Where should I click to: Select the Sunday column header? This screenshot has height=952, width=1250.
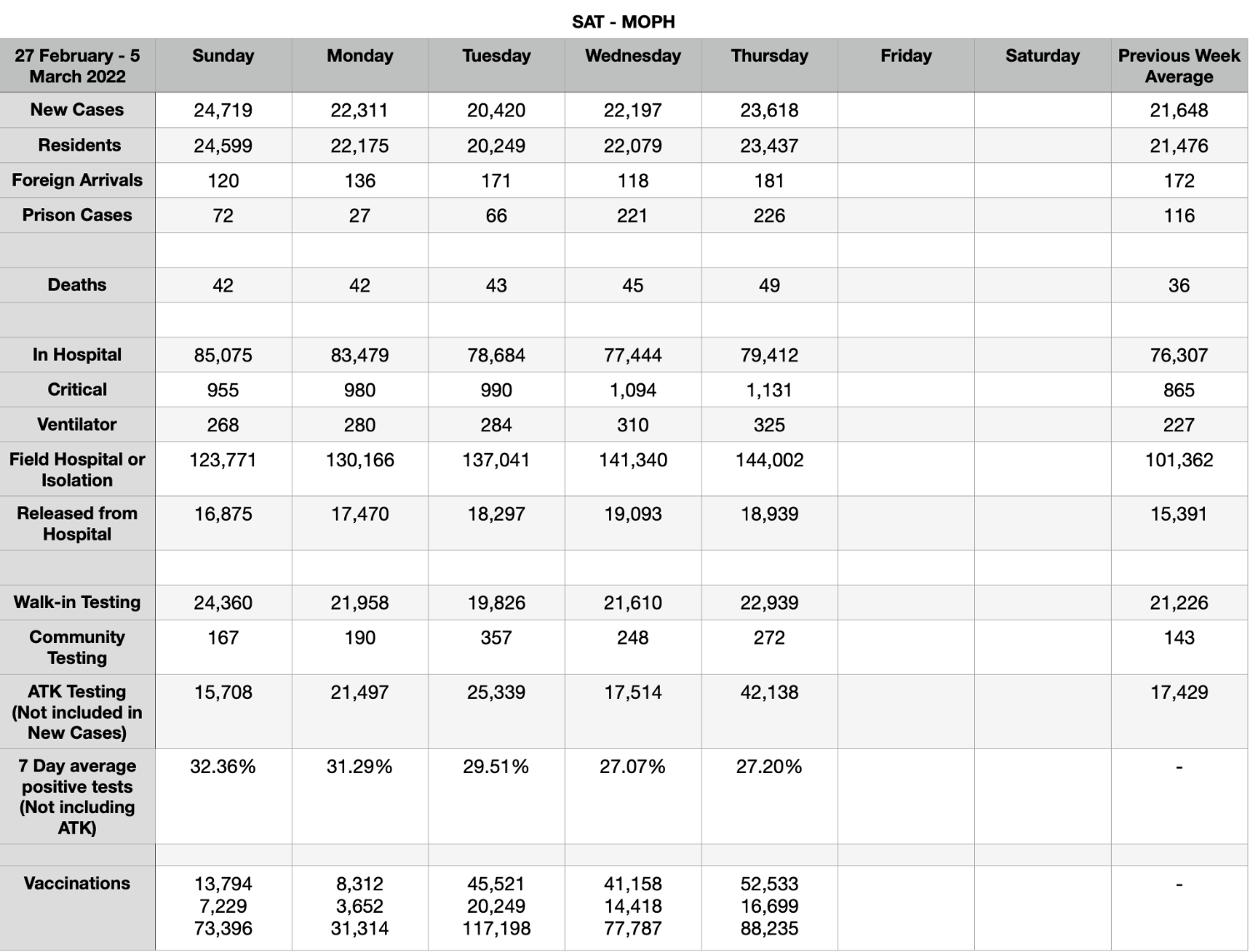(x=223, y=65)
